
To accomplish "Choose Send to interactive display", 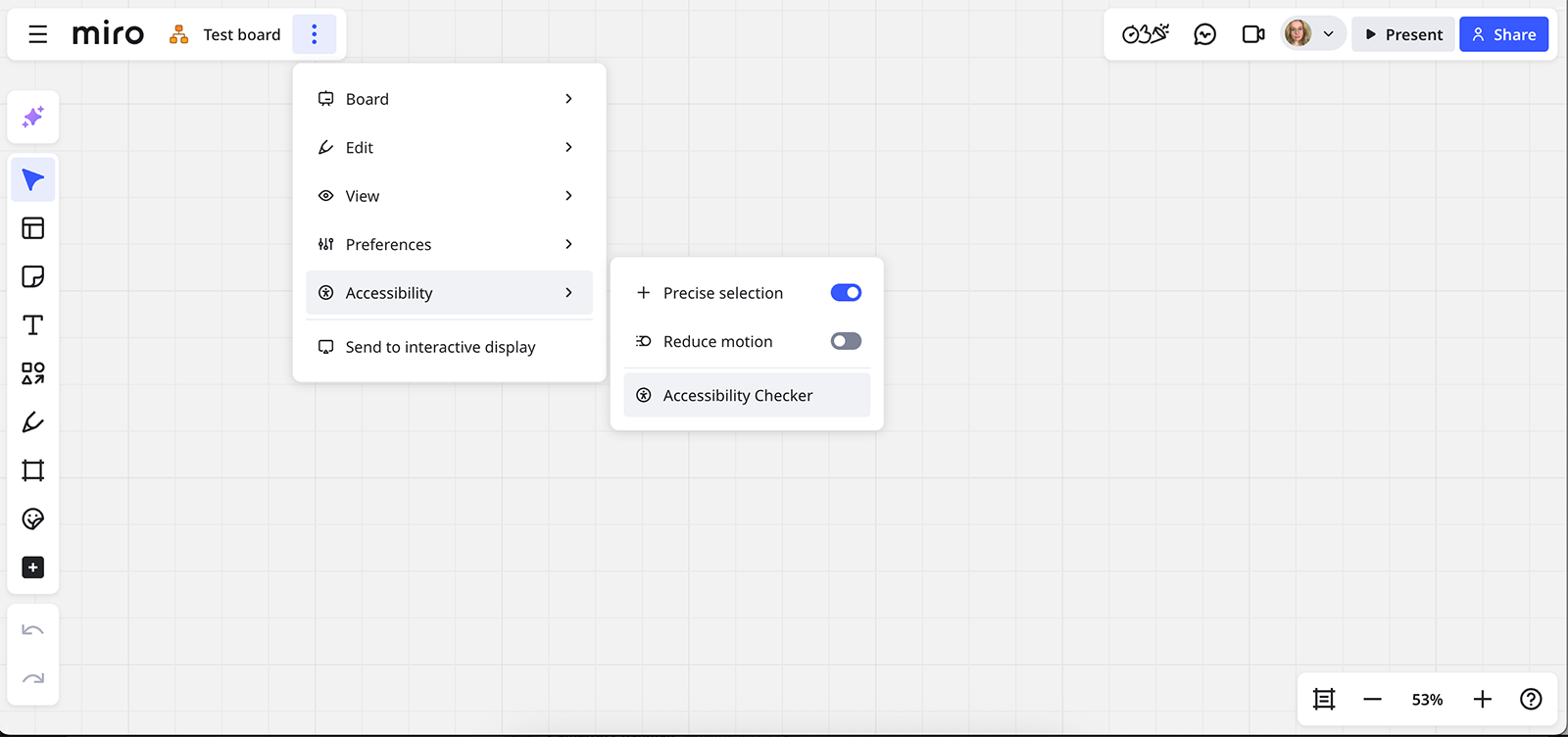I will tap(440, 346).
